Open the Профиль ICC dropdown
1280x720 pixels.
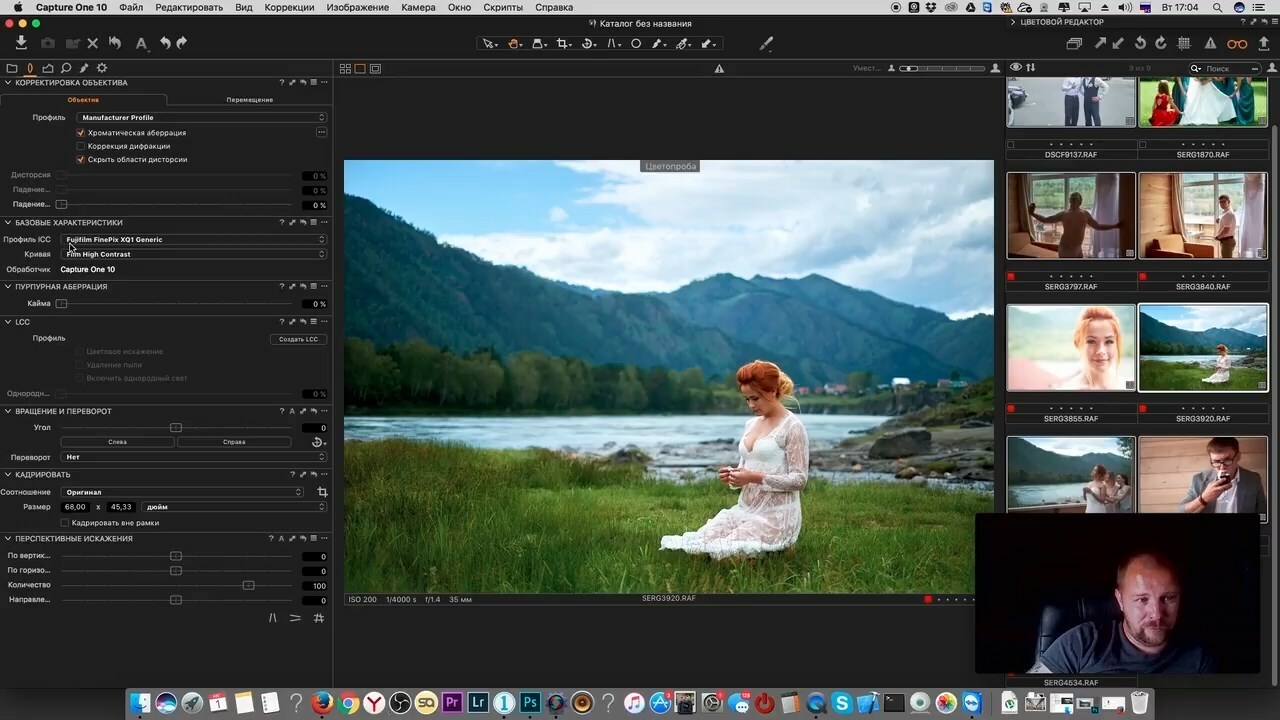click(195, 240)
